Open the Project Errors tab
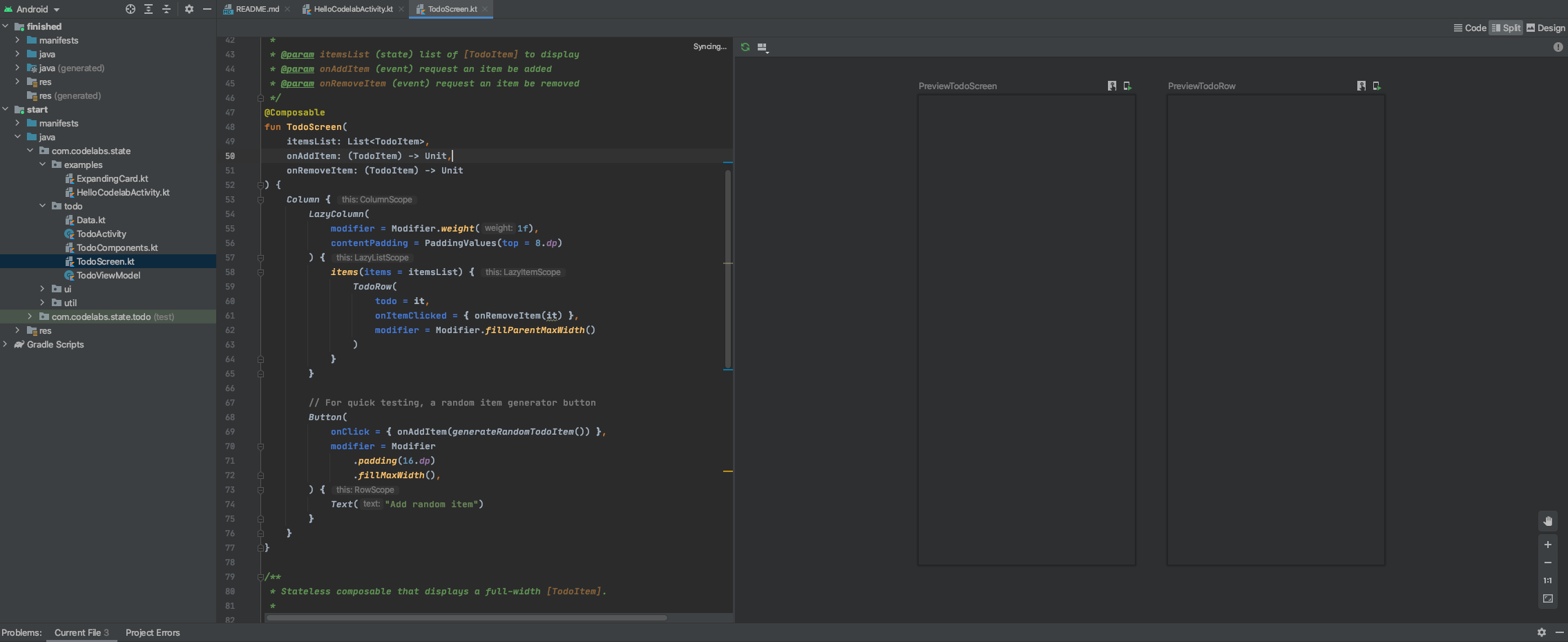 click(153, 632)
